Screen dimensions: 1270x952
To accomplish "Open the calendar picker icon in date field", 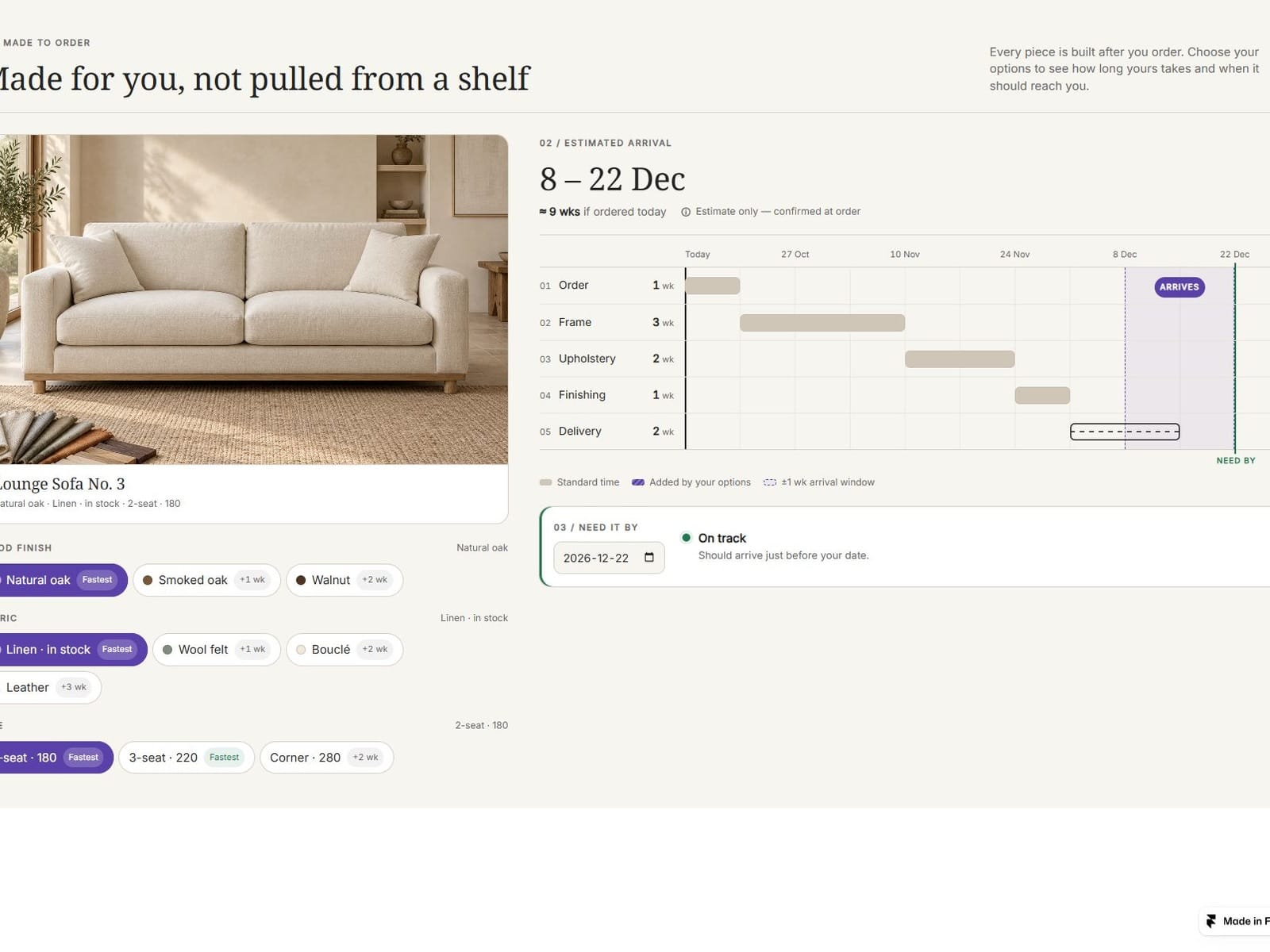I will [x=648, y=557].
